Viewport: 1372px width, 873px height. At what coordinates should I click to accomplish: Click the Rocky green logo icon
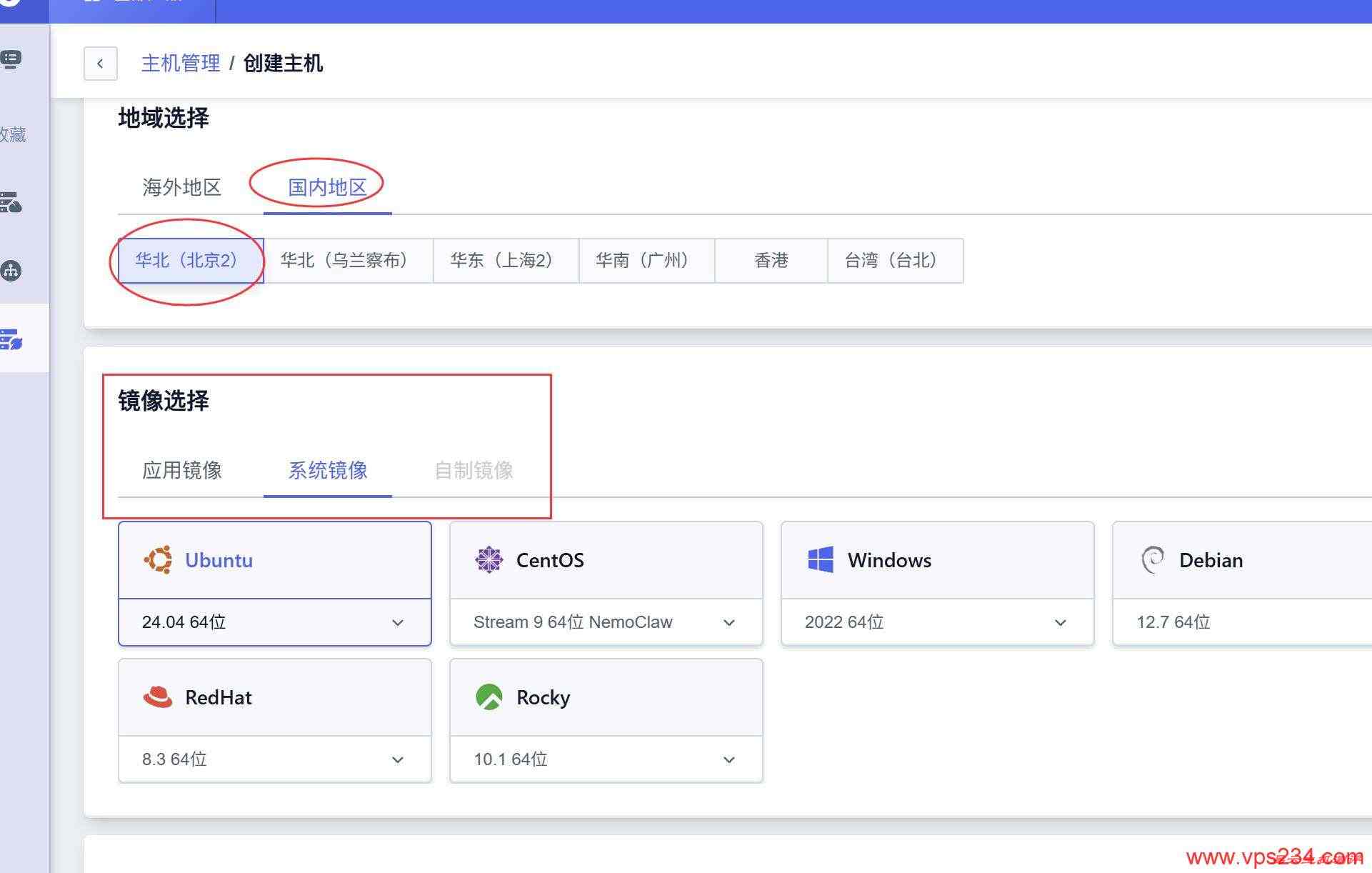(x=489, y=697)
